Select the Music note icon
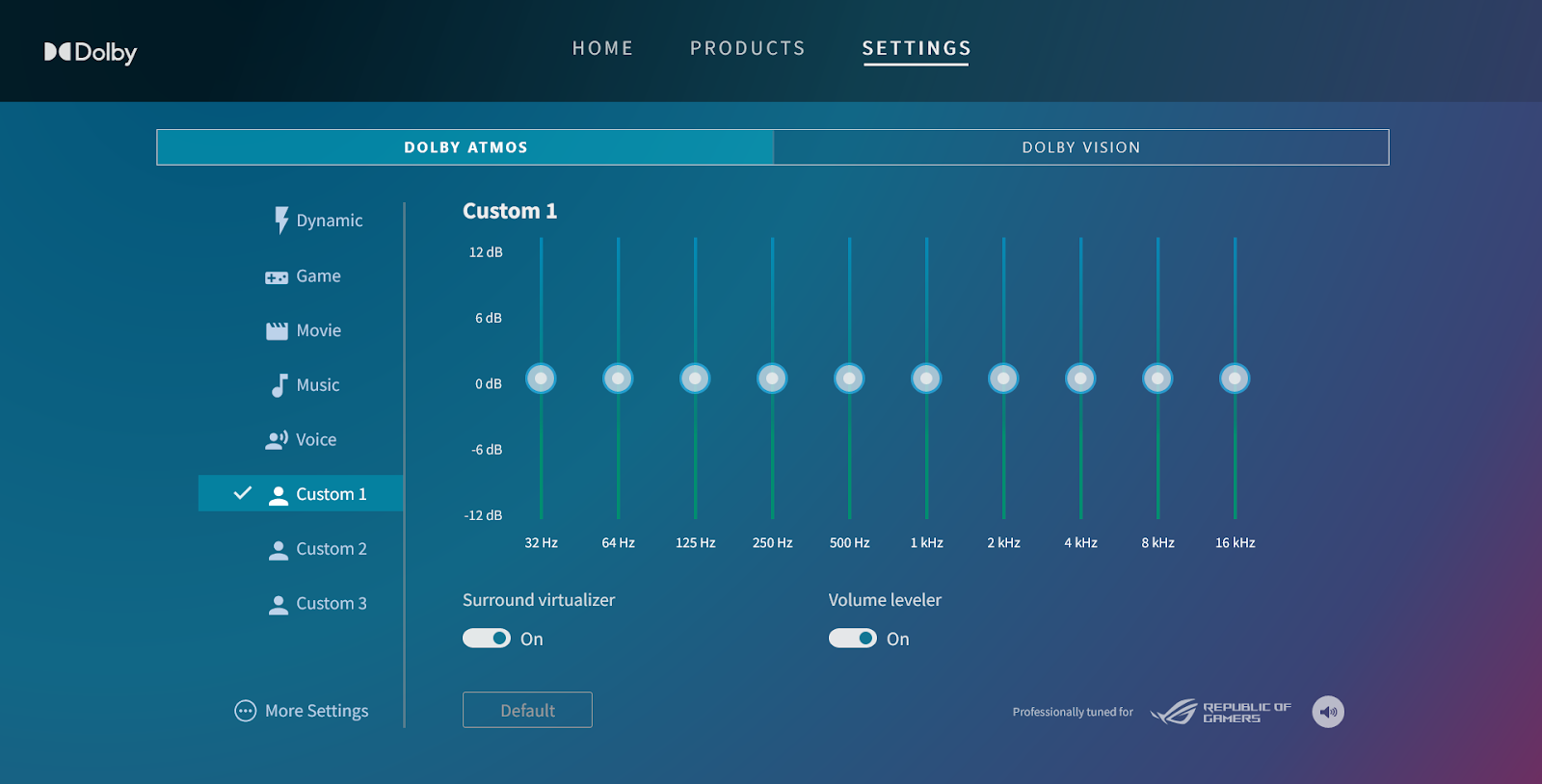Viewport: 1542px width, 784px height. (279, 385)
